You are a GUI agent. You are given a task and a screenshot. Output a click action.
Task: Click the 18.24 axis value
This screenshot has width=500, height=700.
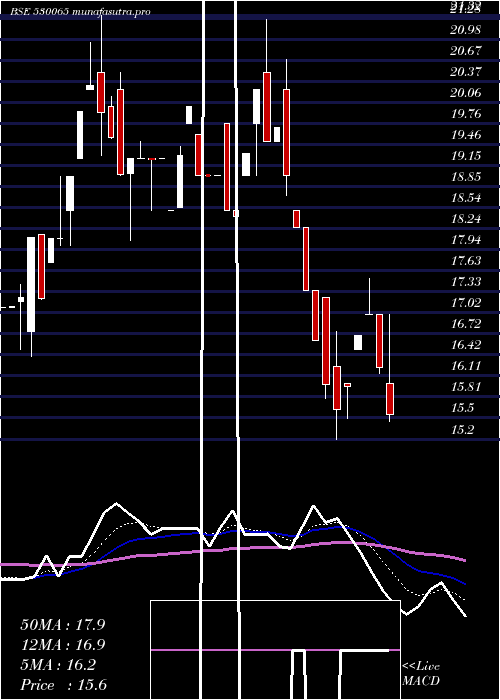coord(466,219)
